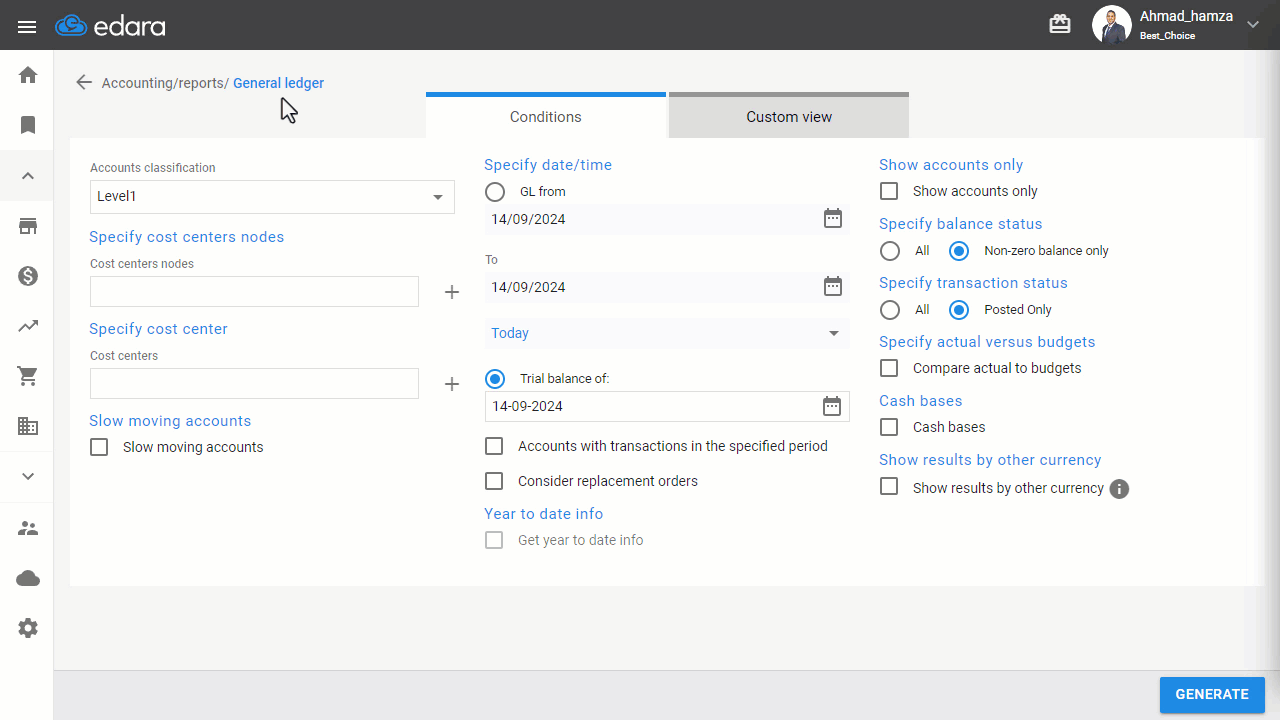Open the building sidebar icon
Screen dimensions: 1280x720
(x=28, y=426)
